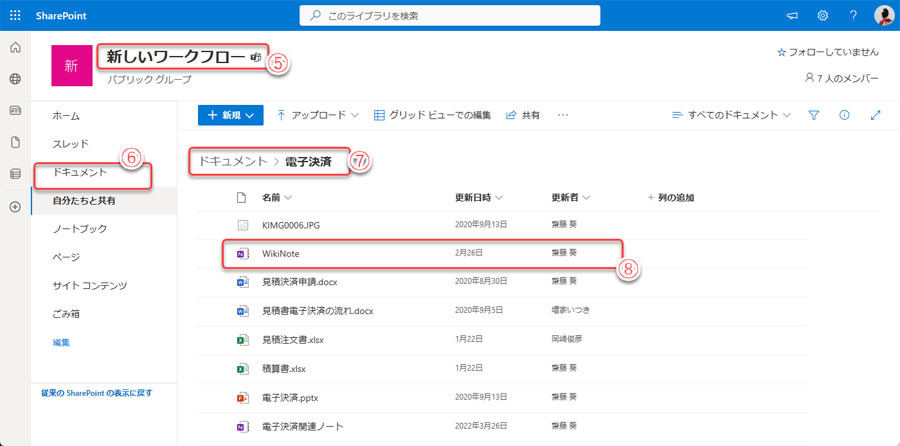Screen dimensions: 900x446
Task: Open the help question mark icon
Action: (854, 15)
